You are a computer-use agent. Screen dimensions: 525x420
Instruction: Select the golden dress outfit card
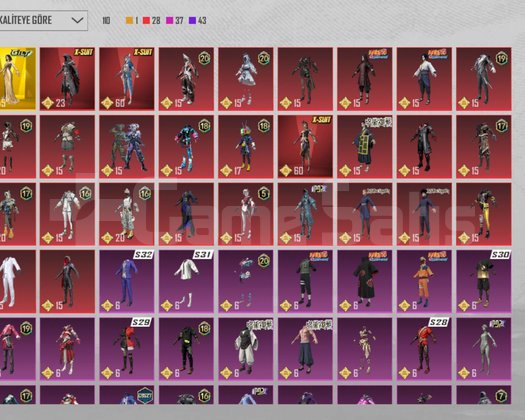click(17, 79)
